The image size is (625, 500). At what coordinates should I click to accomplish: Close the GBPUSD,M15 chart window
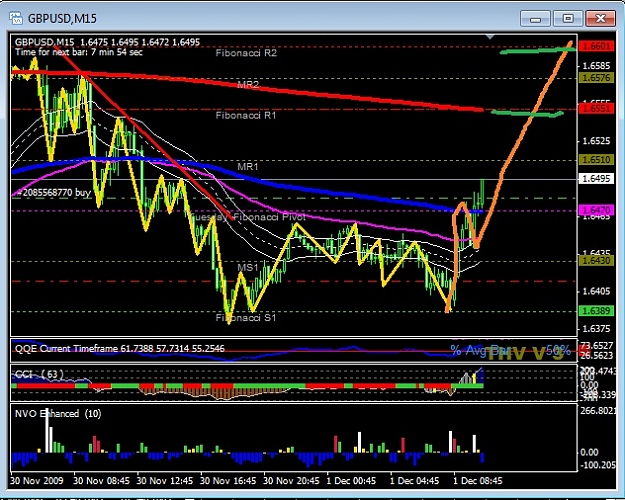click(x=600, y=19)
